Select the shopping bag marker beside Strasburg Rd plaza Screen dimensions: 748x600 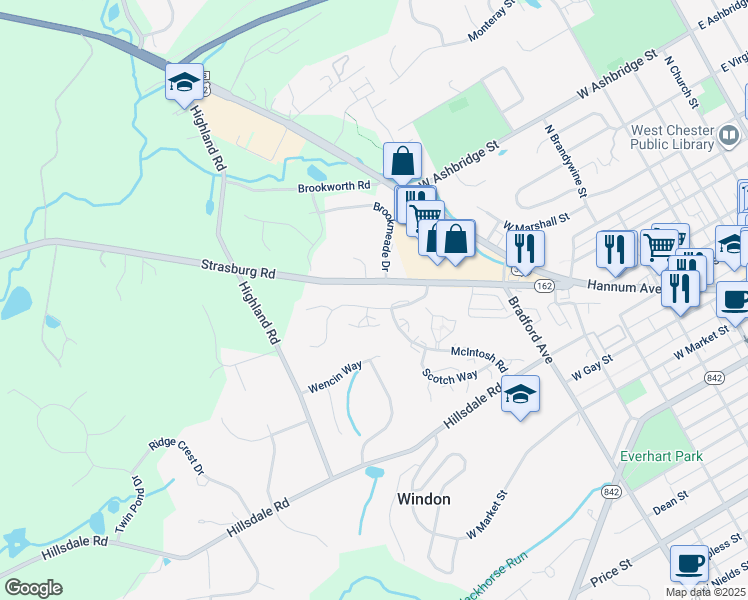click(456, 238)
